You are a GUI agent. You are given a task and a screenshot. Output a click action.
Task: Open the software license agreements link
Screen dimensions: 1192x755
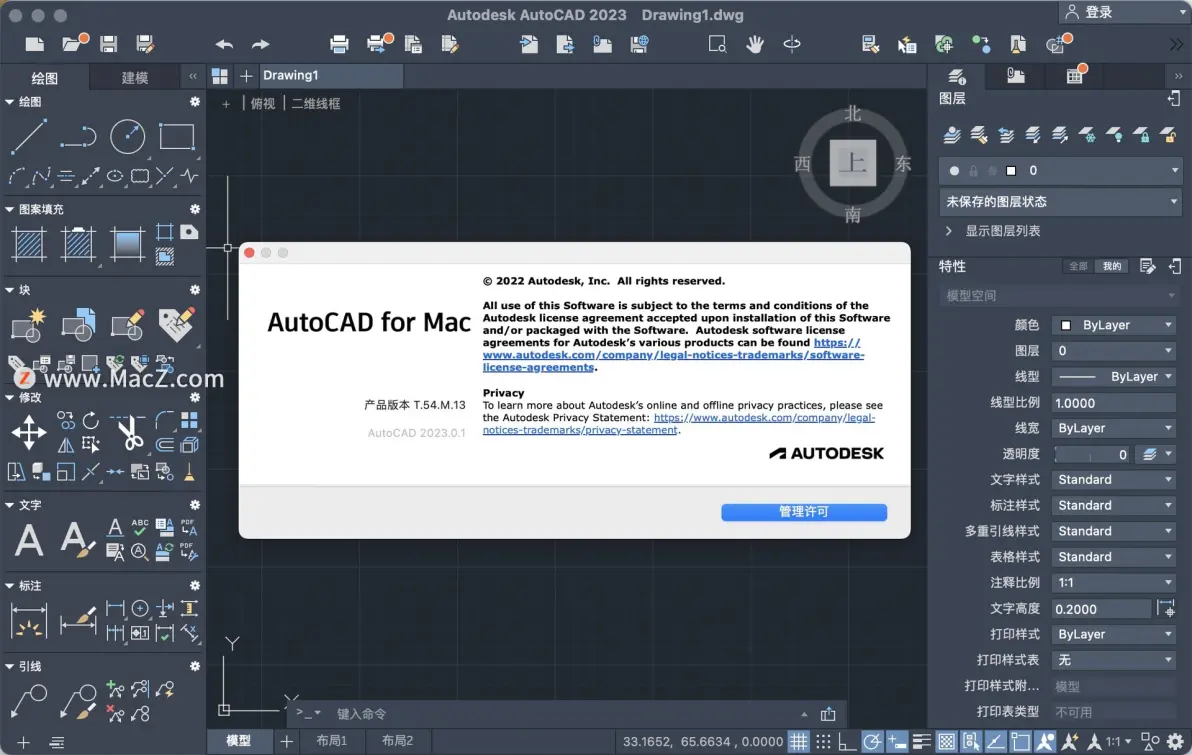pos(673,355)
